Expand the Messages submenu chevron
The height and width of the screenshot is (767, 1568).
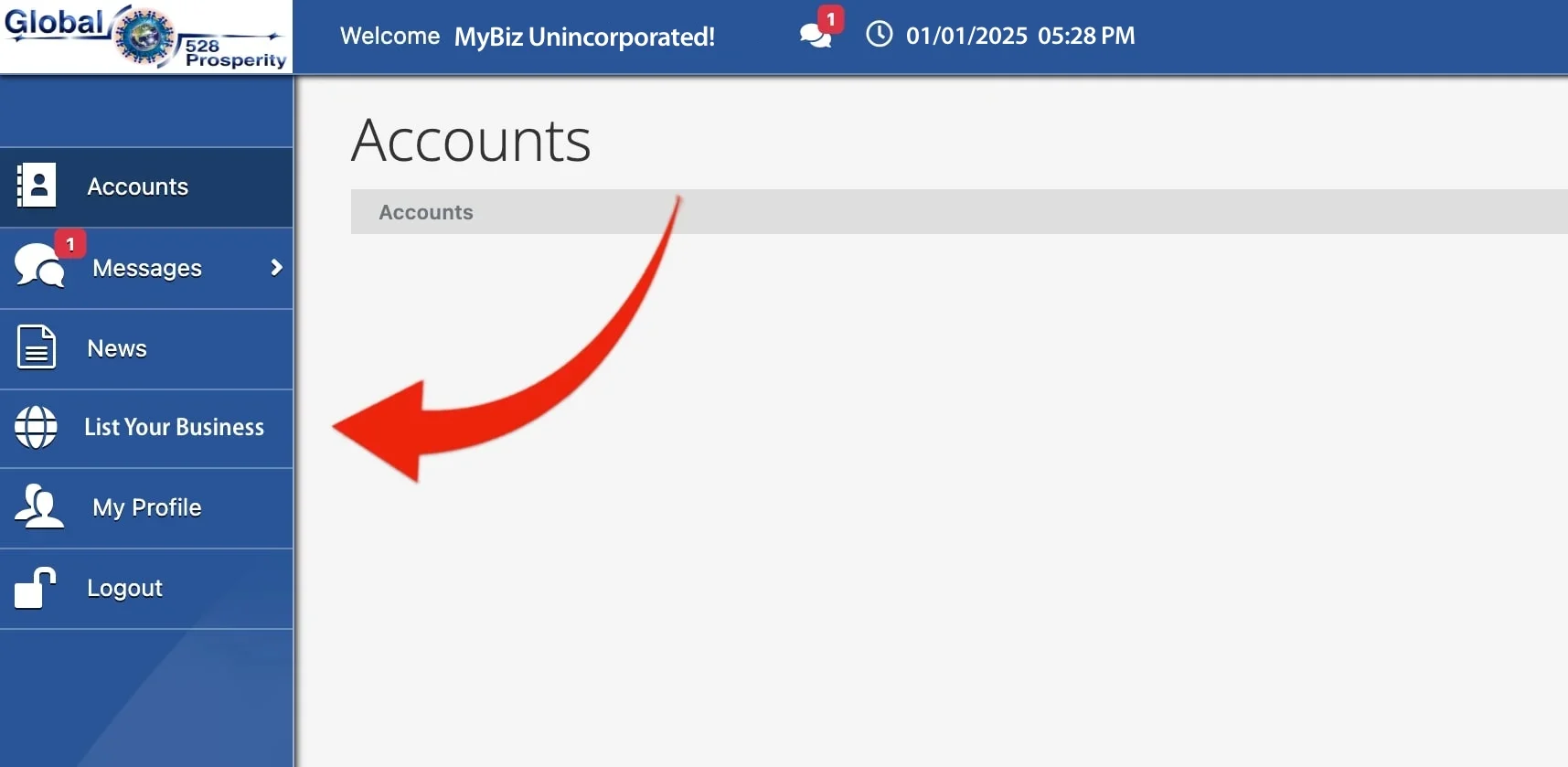pos(276,268)
